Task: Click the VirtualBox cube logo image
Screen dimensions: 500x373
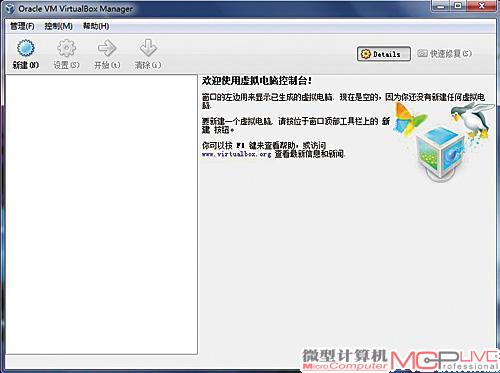Action: pos(441,152)
